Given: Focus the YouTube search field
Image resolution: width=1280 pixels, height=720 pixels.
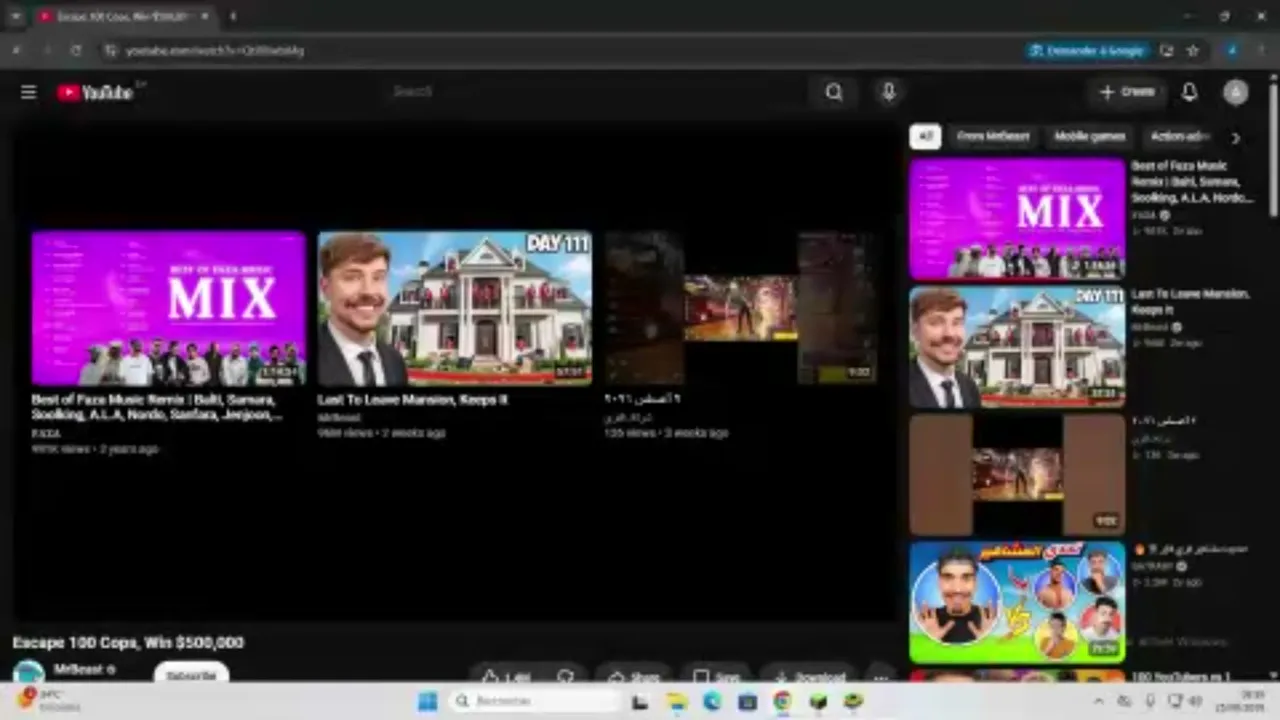Looking at the screenshot, I should (x=598, y=92).
